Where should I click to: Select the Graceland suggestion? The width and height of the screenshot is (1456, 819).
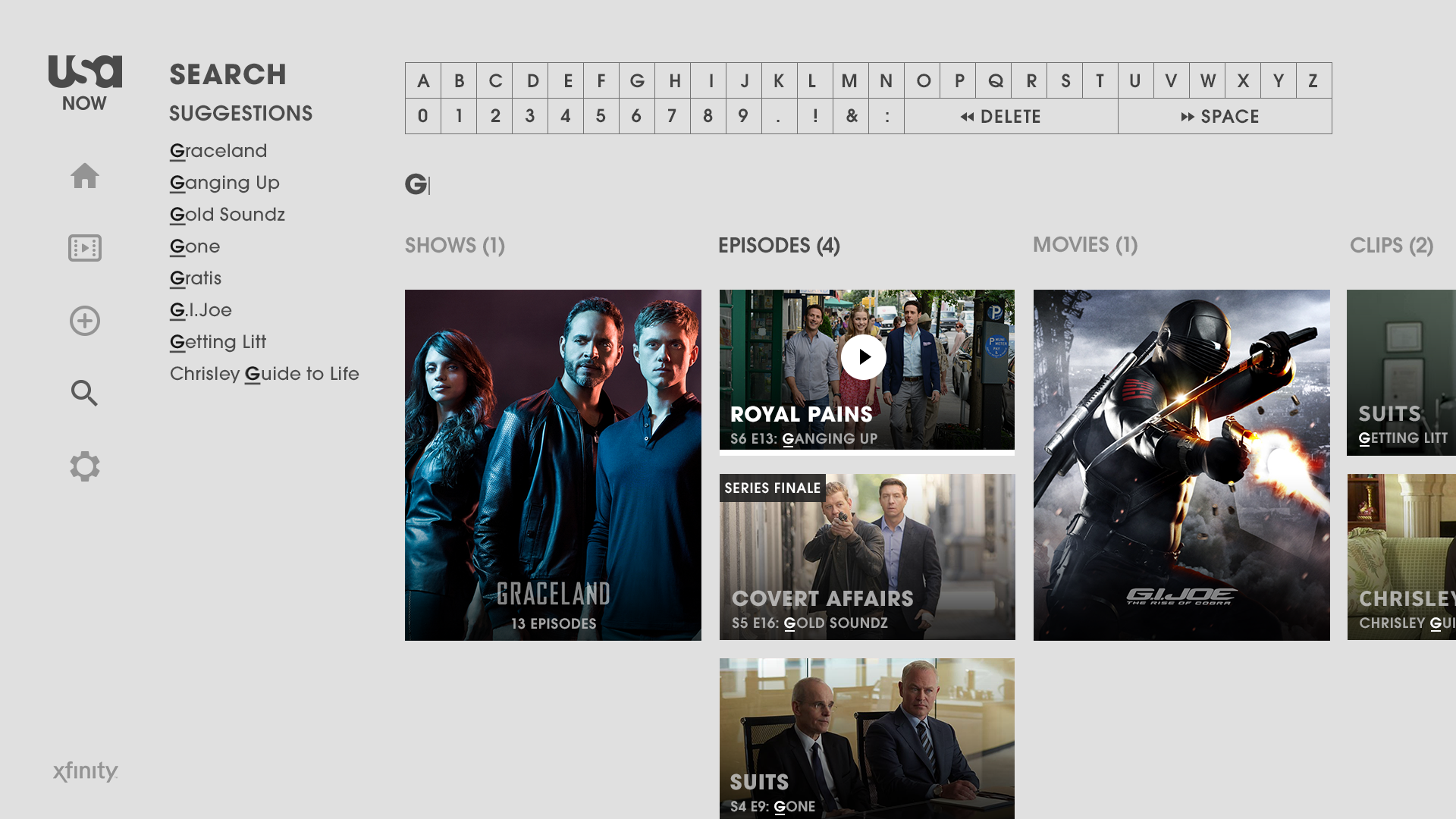pyautogui.click(x=218, y=151)
